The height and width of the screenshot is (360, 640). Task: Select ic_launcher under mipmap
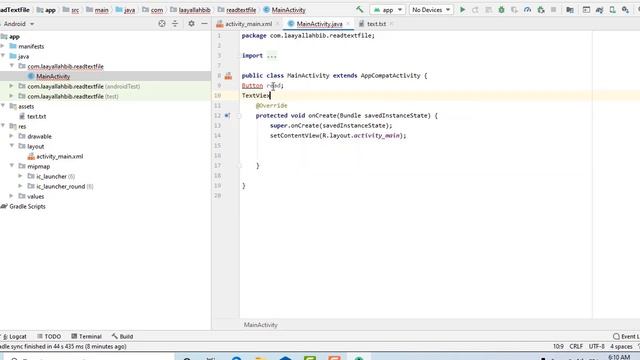pos(51,176)
